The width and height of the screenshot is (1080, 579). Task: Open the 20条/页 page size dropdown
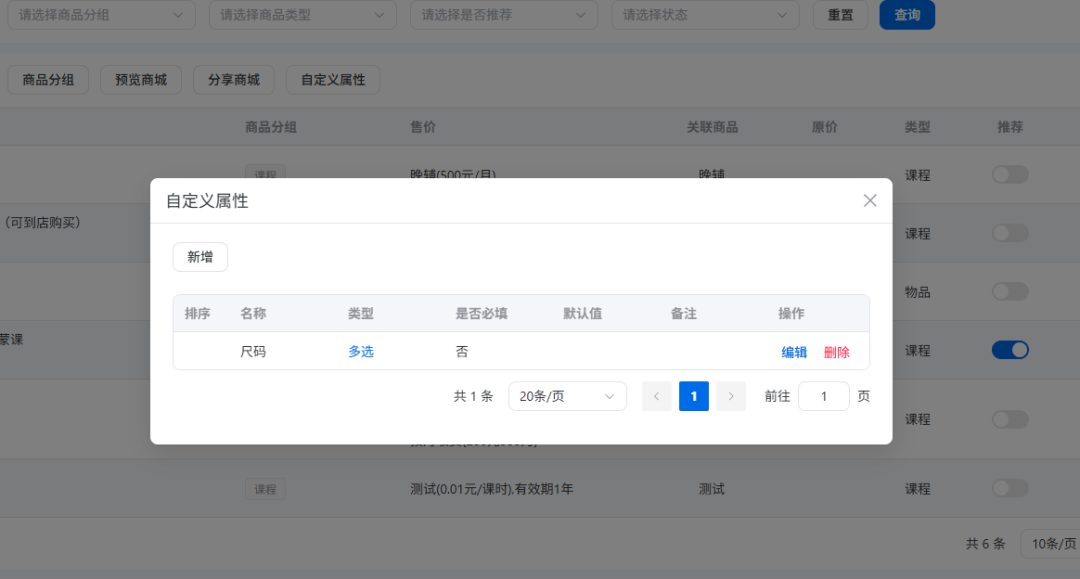tap(567, 396)
